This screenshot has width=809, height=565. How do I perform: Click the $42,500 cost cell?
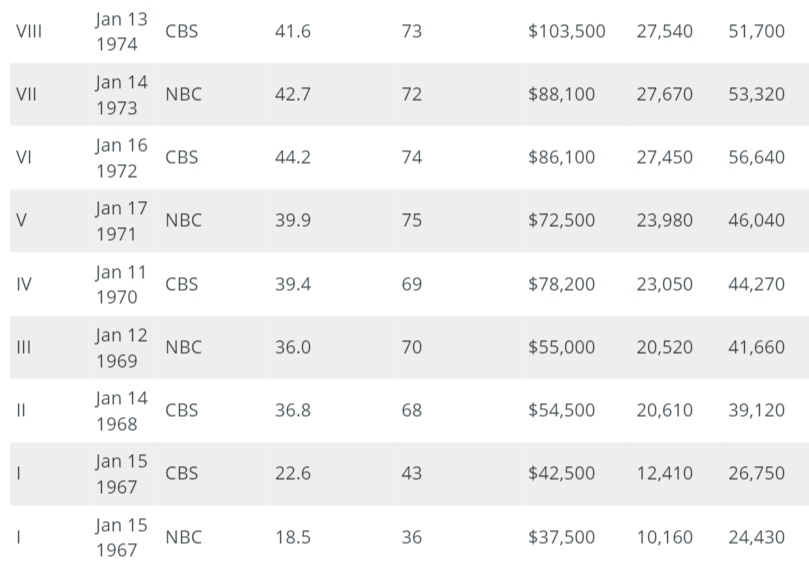[561, 473]
